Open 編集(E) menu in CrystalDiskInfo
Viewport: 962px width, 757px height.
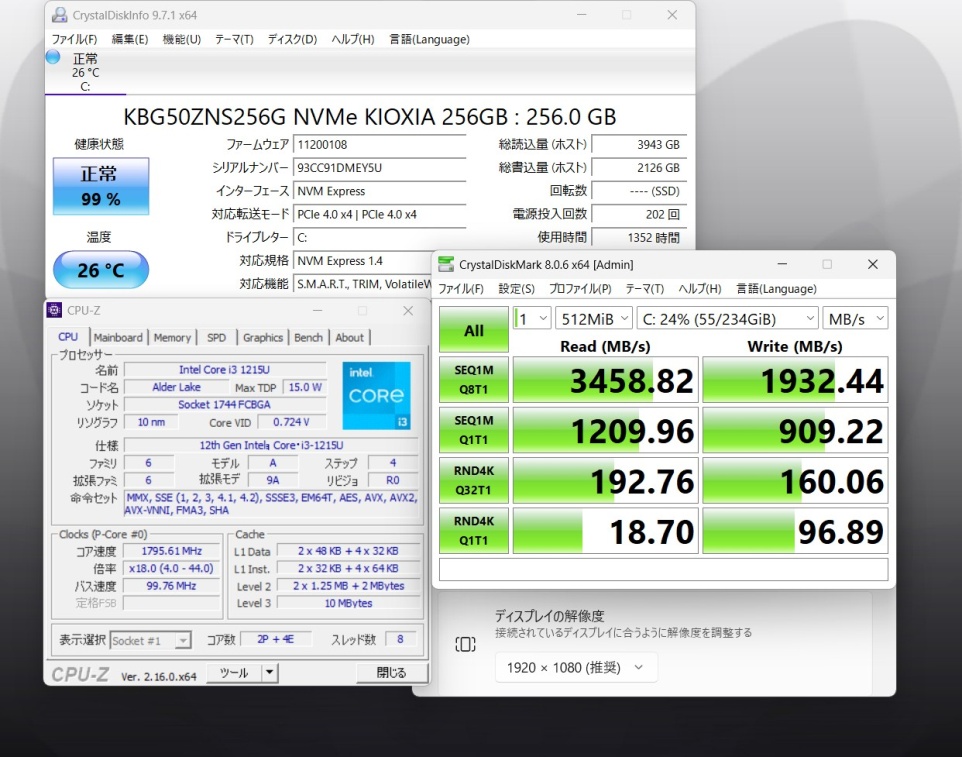pos(130,39)
